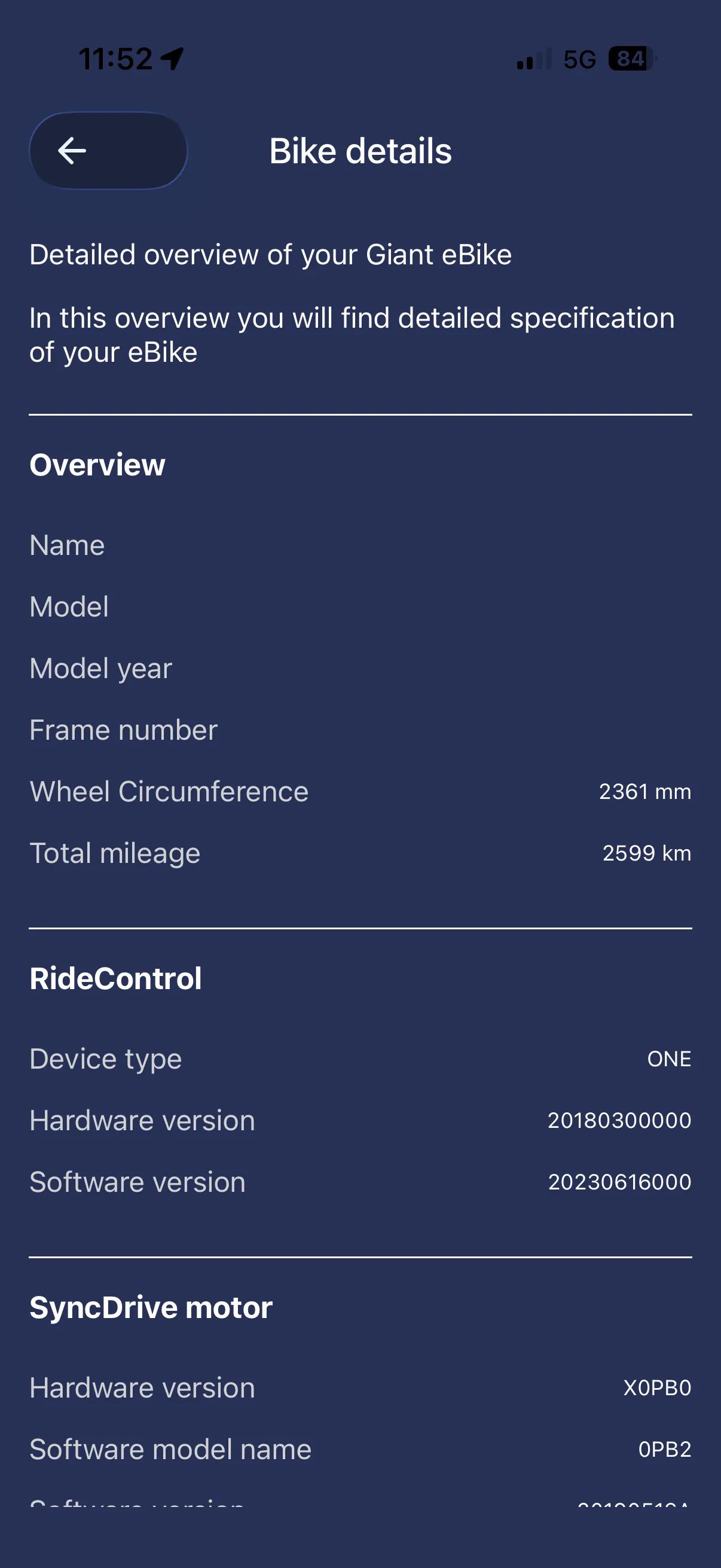Tap the location arrow in status bar

[x=172, y=59]
